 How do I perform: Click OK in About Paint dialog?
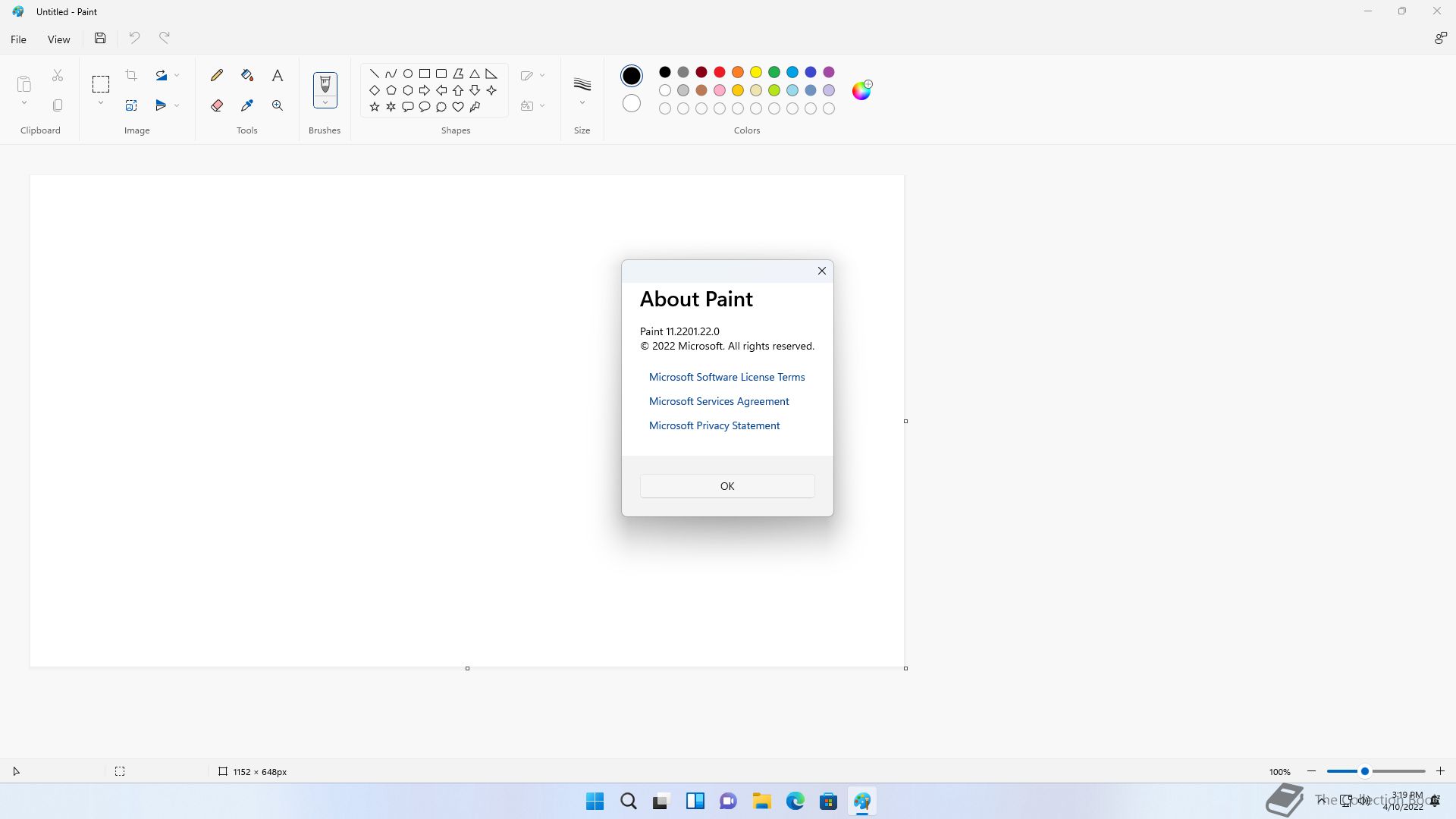(x=727, y=486)
